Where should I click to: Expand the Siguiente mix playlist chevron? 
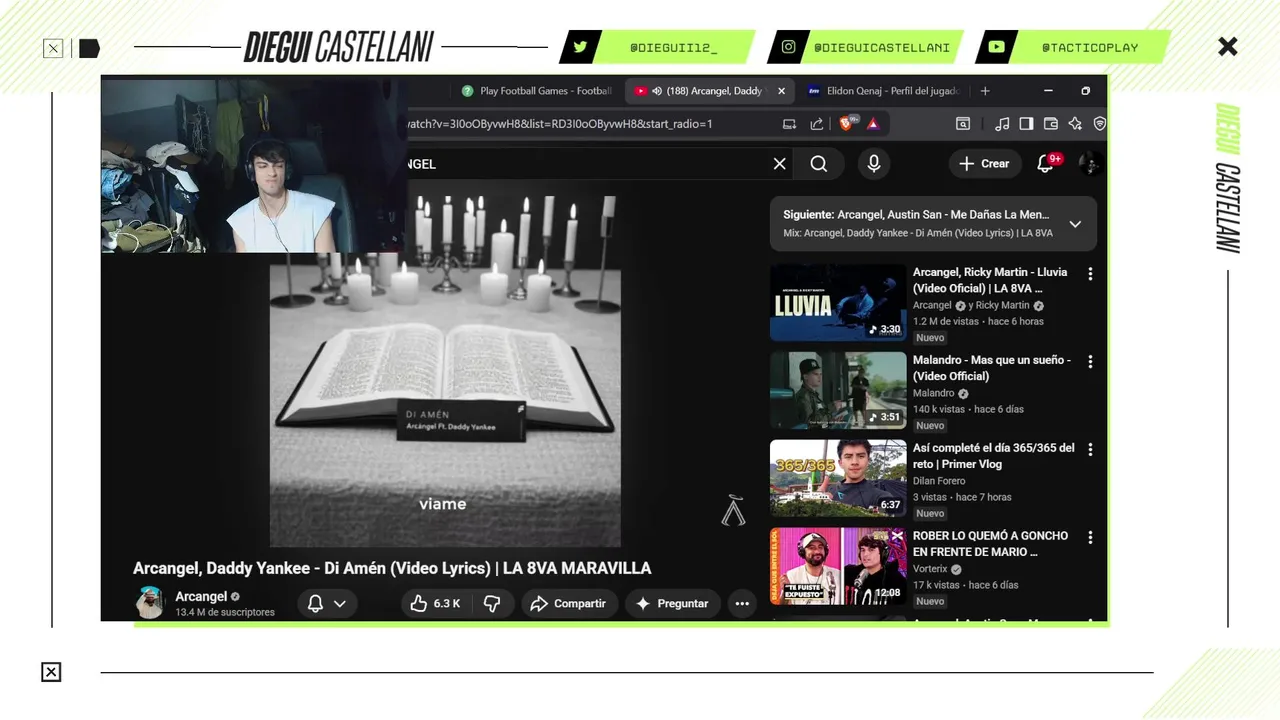tap(1075, 224)
